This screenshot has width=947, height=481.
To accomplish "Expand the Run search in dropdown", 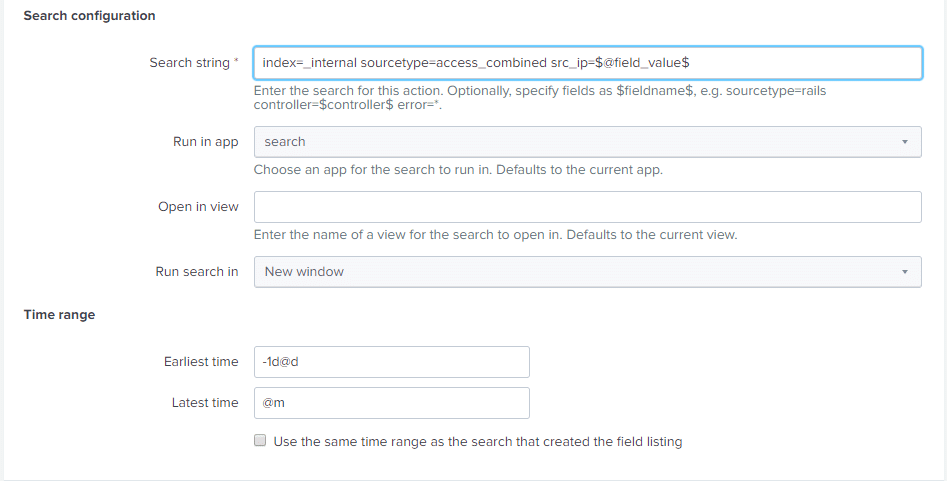I will 587,272.
